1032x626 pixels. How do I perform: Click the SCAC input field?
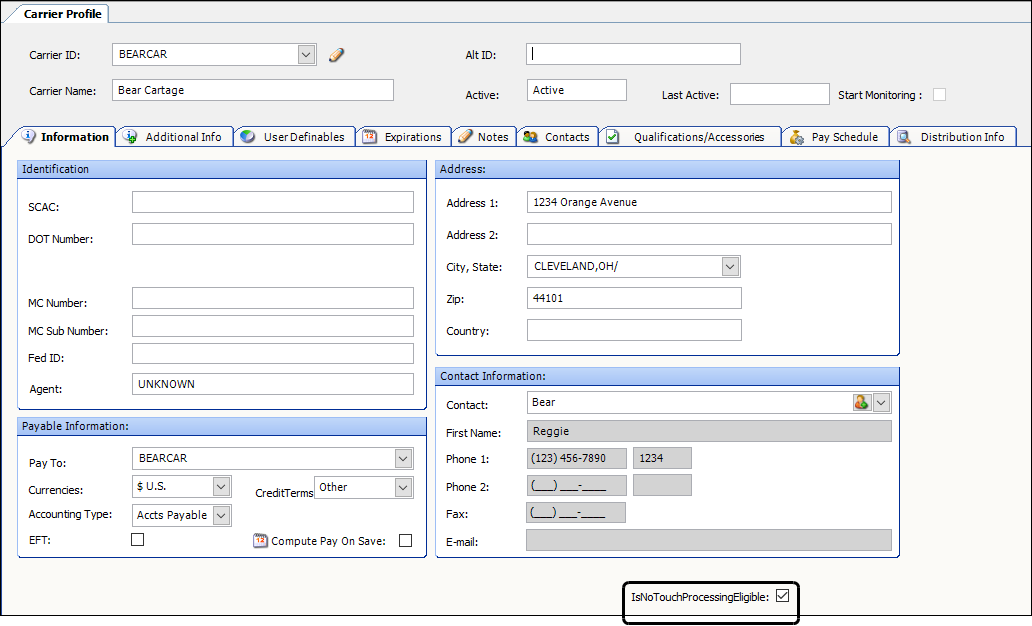(x=272, y=203)
